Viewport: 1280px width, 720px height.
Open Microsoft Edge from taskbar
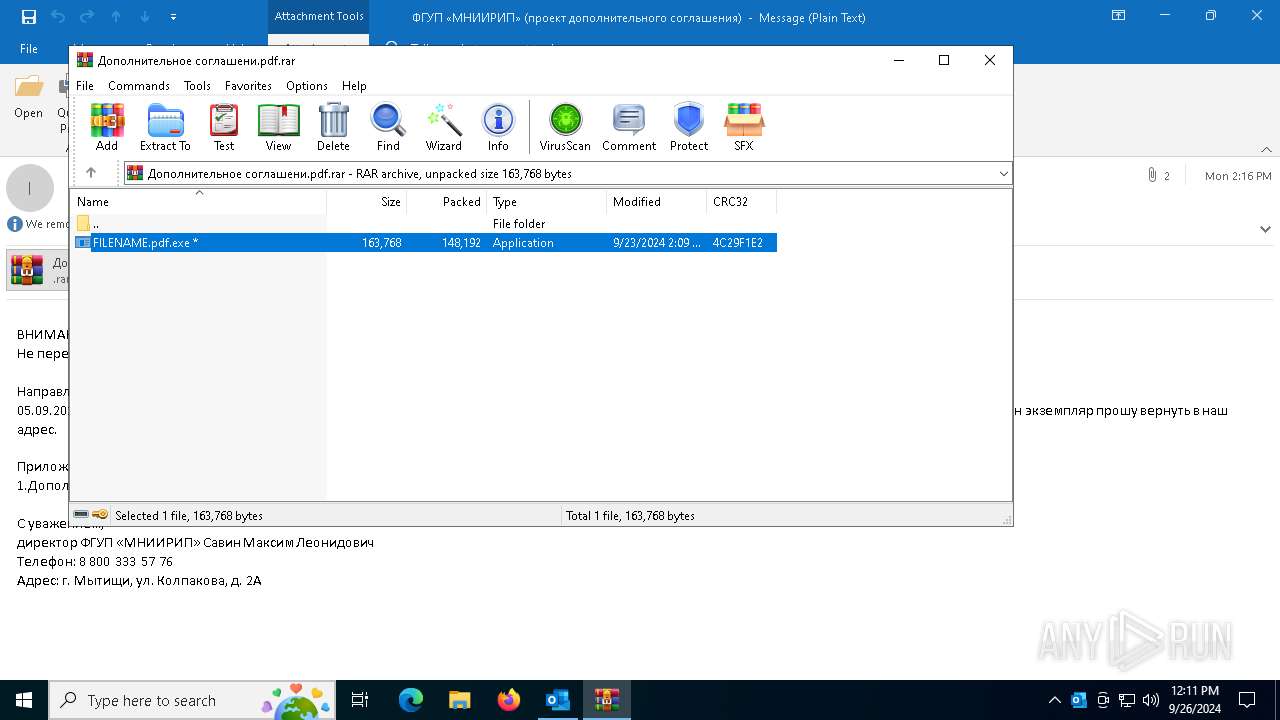[x=411, y=700]
